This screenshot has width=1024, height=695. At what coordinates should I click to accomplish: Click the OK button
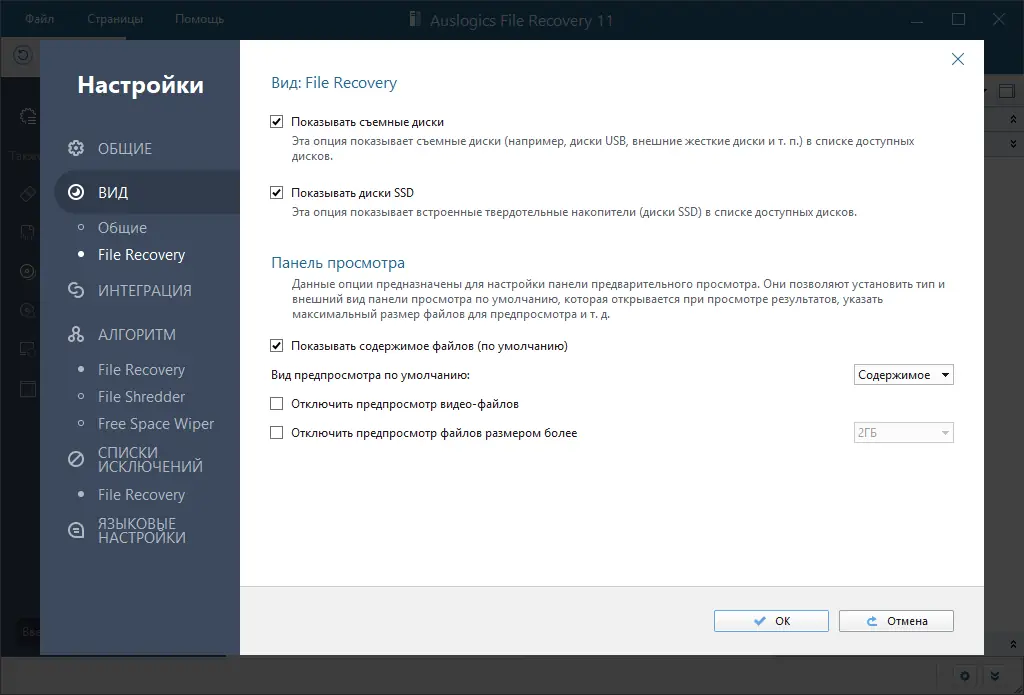coord(771,621)
